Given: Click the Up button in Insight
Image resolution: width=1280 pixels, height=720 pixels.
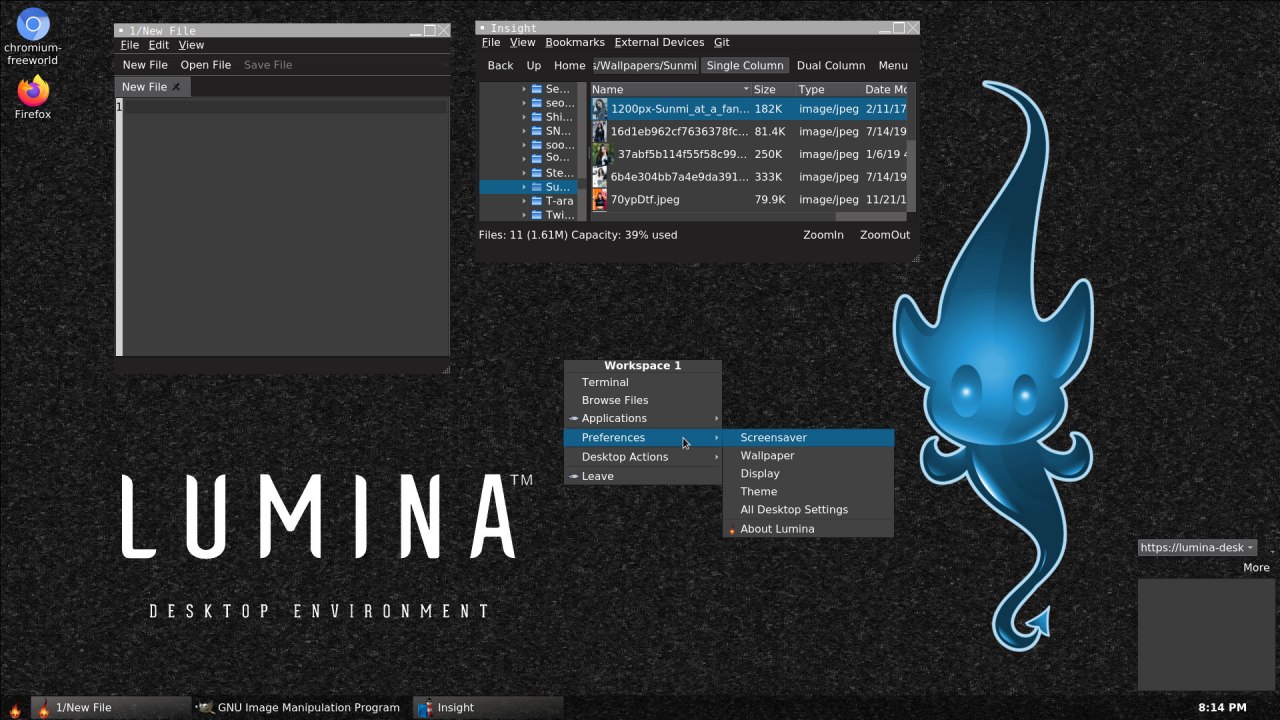Looking at the screenshot, I should click(x=534, y=66).
